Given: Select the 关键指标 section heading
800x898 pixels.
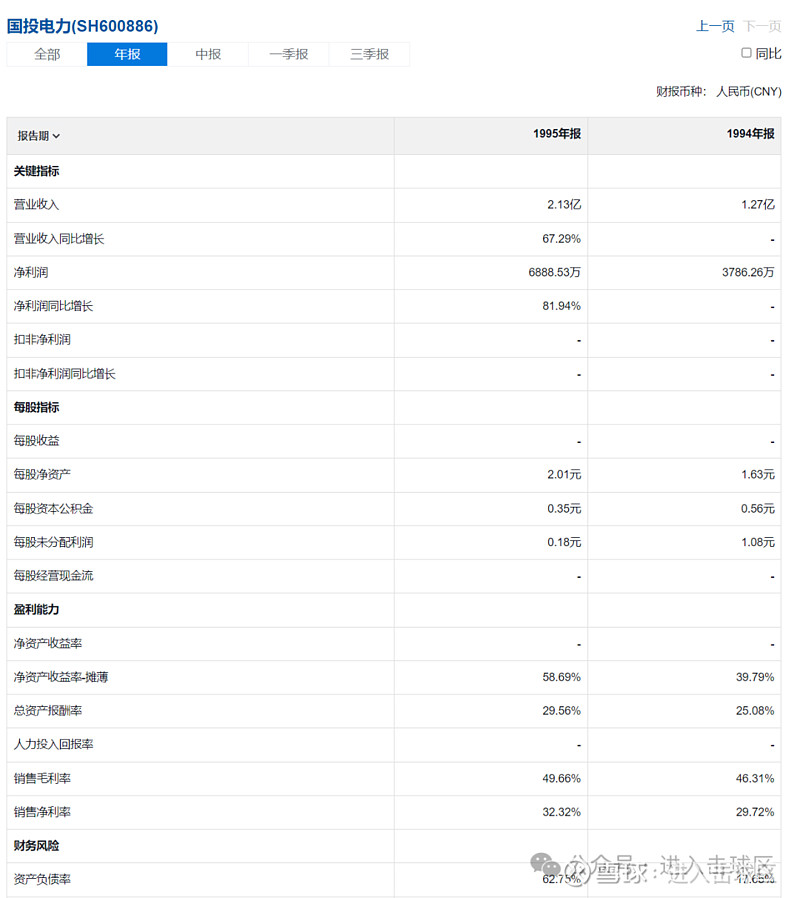Looking at the screenshot, I should click(37, 171).
